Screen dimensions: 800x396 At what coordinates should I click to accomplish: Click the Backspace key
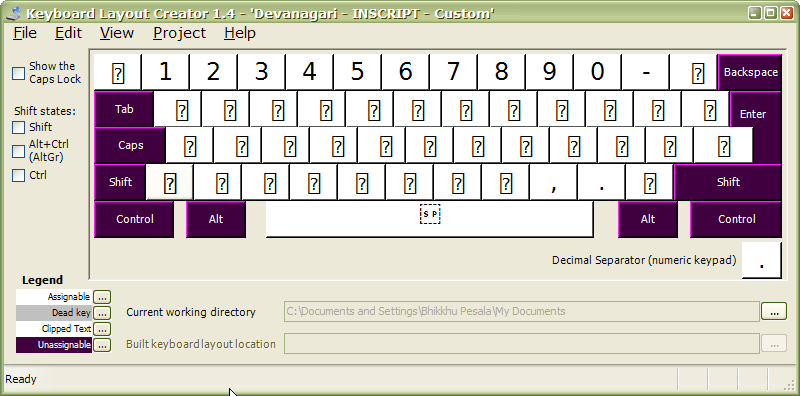[x=750, y=72]
